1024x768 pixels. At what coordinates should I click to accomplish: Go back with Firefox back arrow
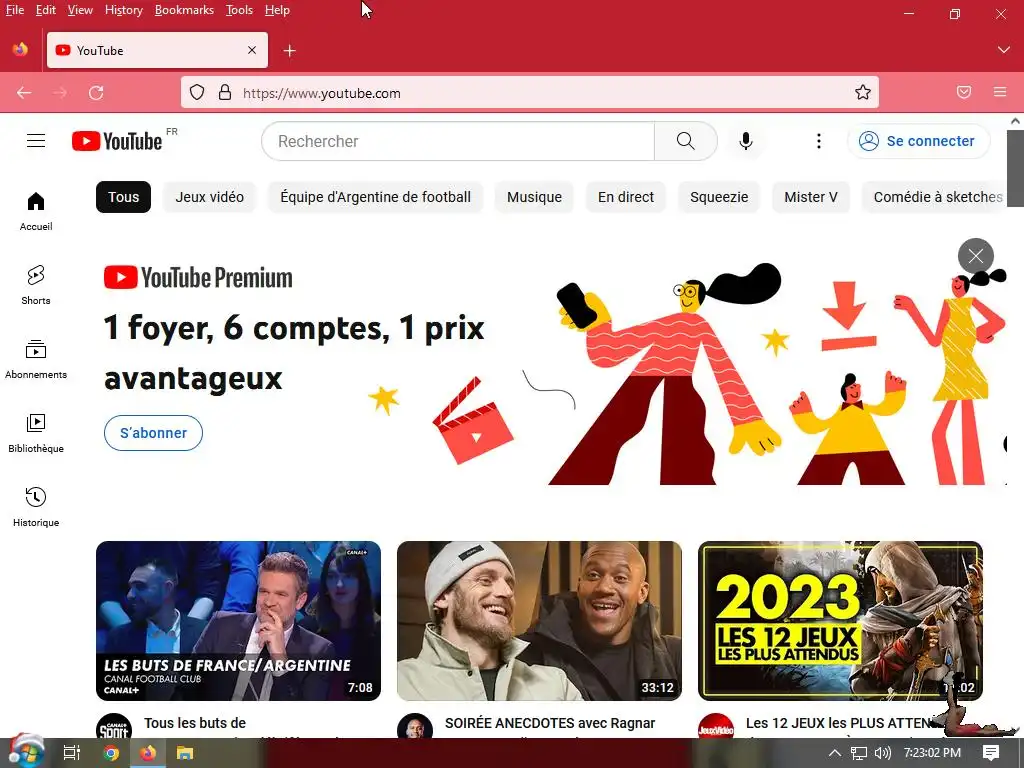(24, 93)
